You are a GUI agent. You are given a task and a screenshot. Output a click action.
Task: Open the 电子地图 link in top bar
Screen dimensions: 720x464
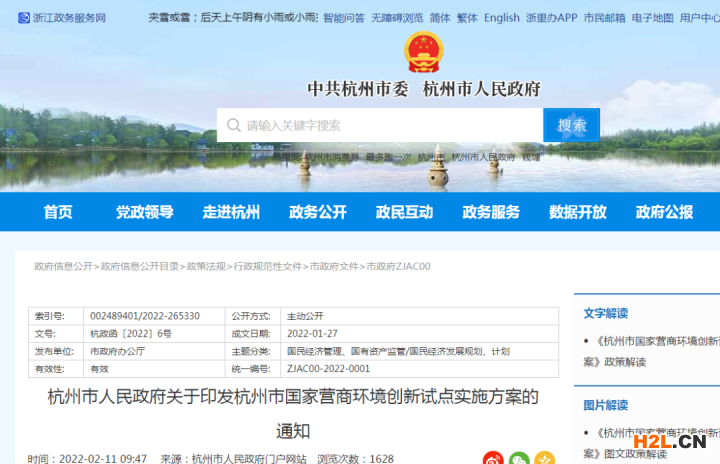(x=652, y=18)
